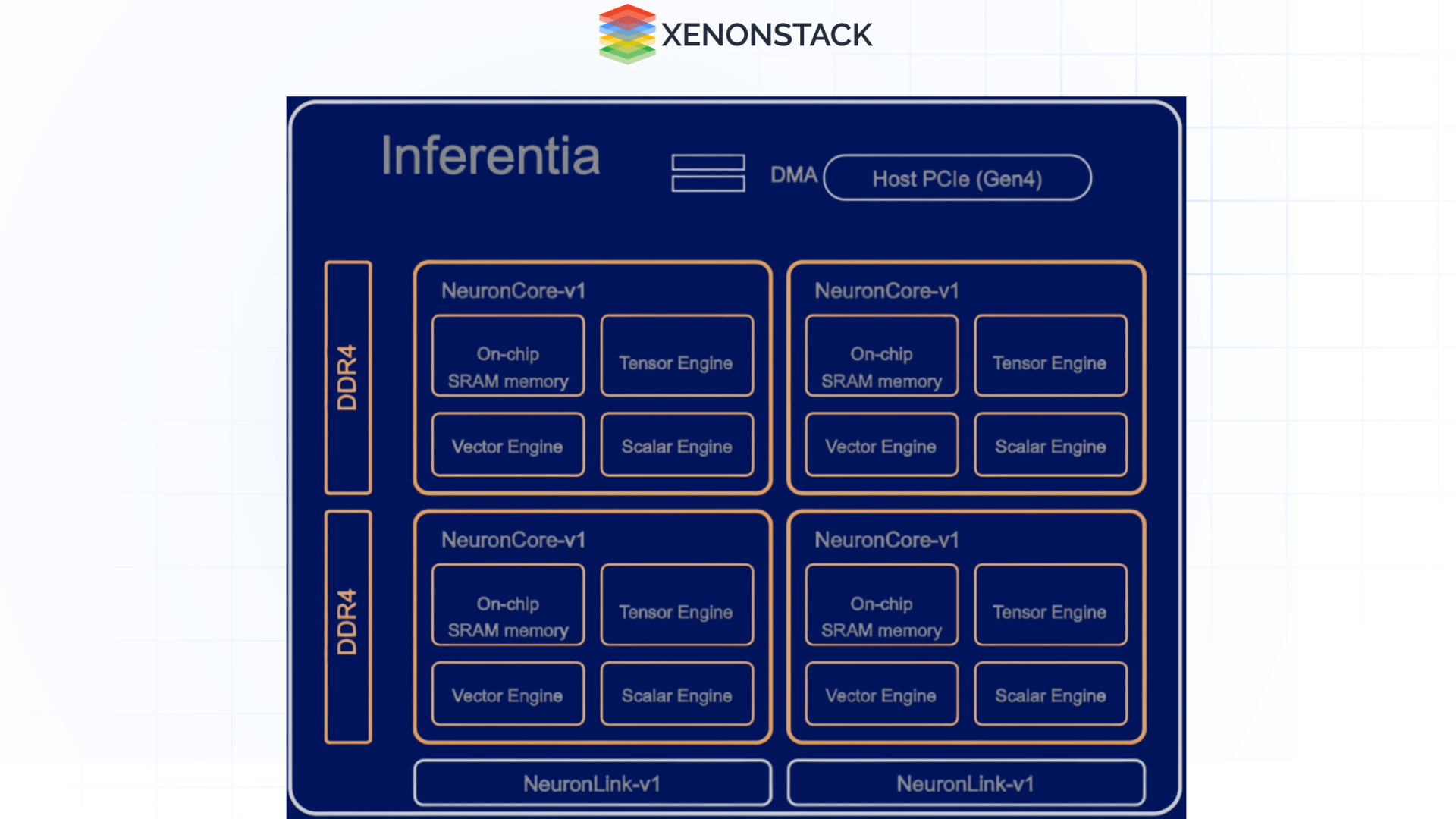Expand the Host PCIe (Gen4) pill
1456x819 pixels.
tap(957, 177)
